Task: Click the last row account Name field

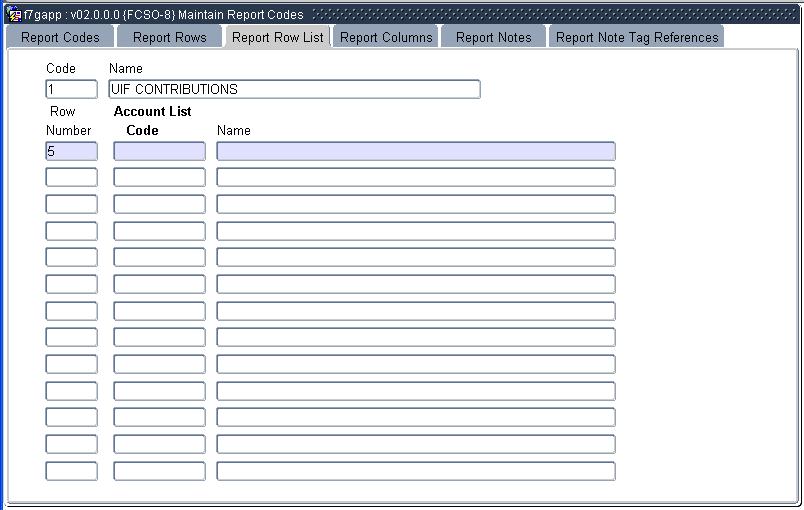Action: (x=415, y=470)
